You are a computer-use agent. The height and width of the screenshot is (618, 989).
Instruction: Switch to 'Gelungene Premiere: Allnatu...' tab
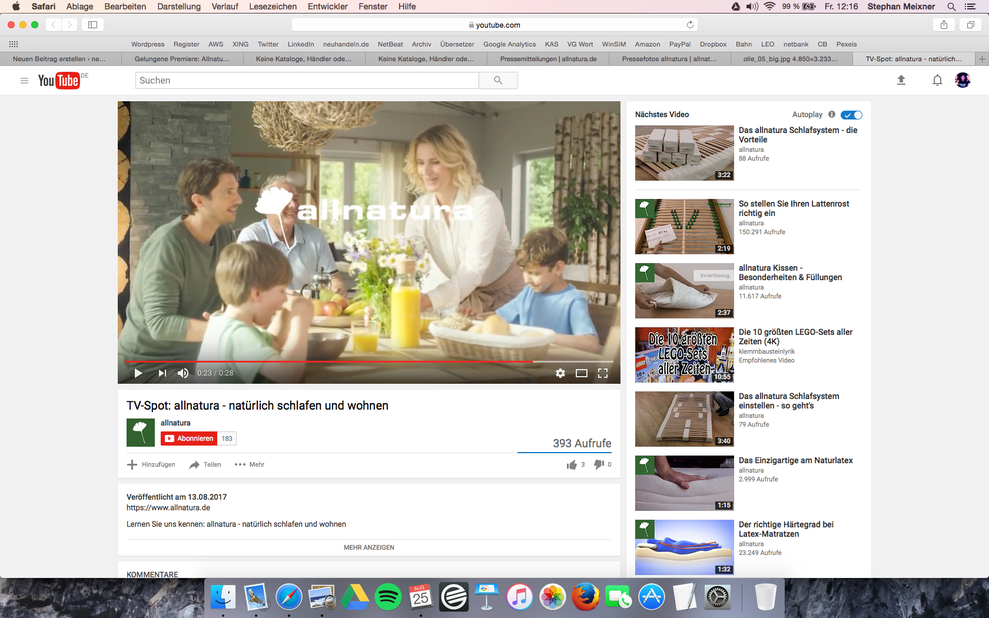[182, 59]
